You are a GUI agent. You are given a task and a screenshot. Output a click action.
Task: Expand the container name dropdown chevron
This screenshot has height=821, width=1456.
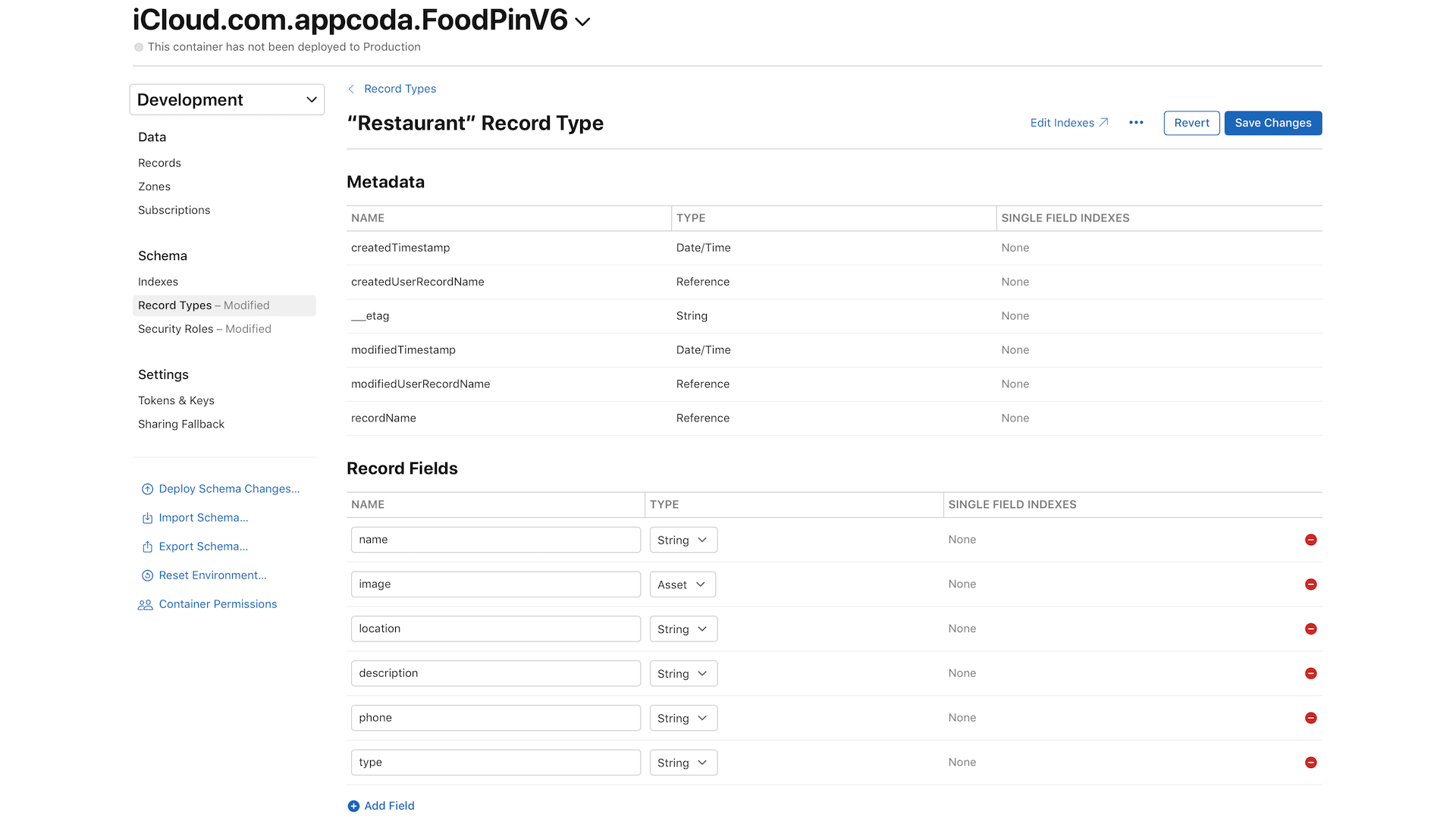[x=582, y=22]
